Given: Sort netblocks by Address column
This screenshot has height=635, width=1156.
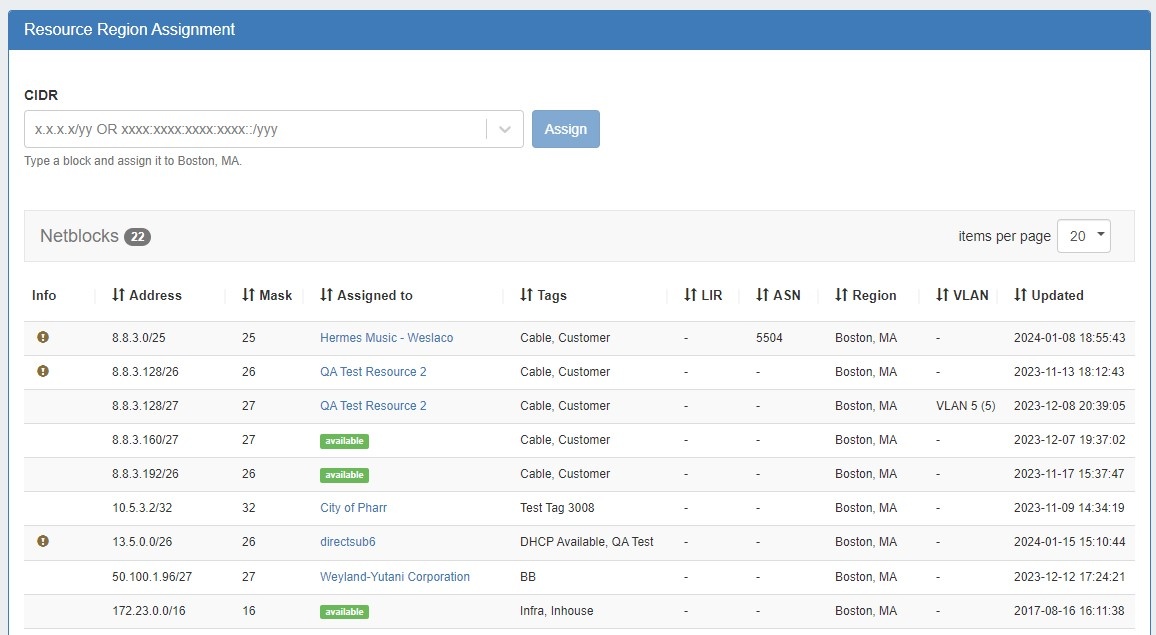Looking at the screenshot, I should 147,295.
